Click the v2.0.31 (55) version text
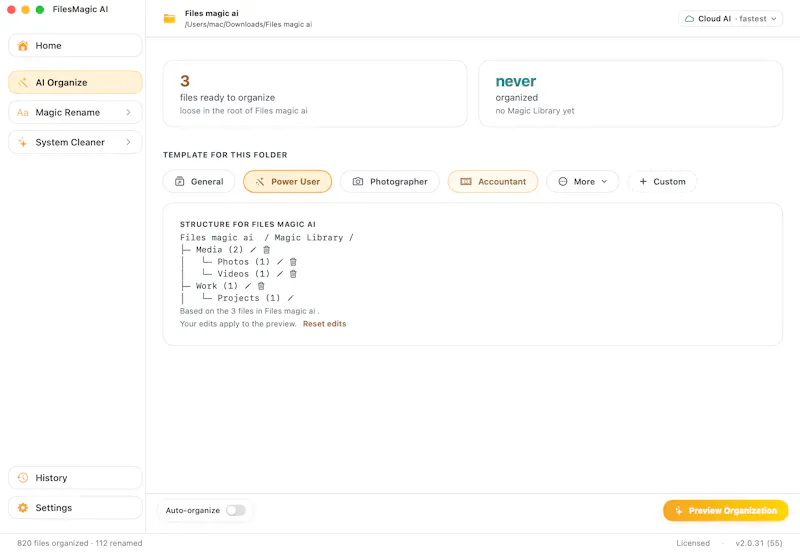 click(x=759, y=543)
